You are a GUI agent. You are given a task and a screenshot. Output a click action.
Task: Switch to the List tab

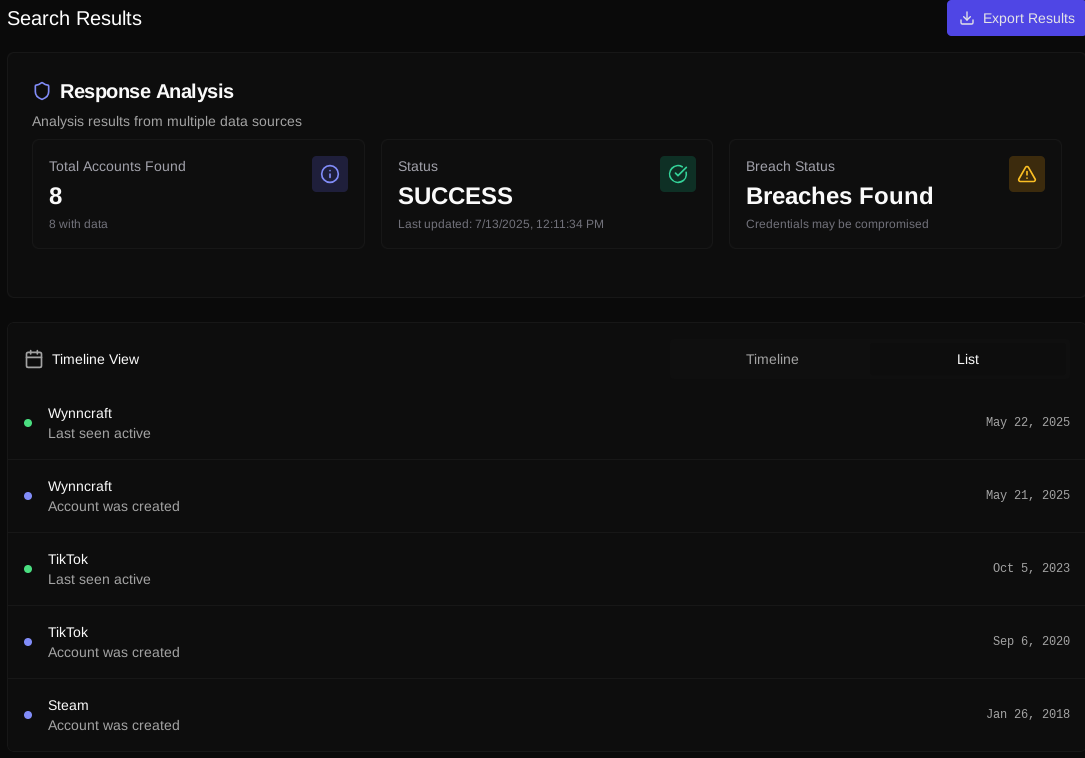click(x=967, y=359)
